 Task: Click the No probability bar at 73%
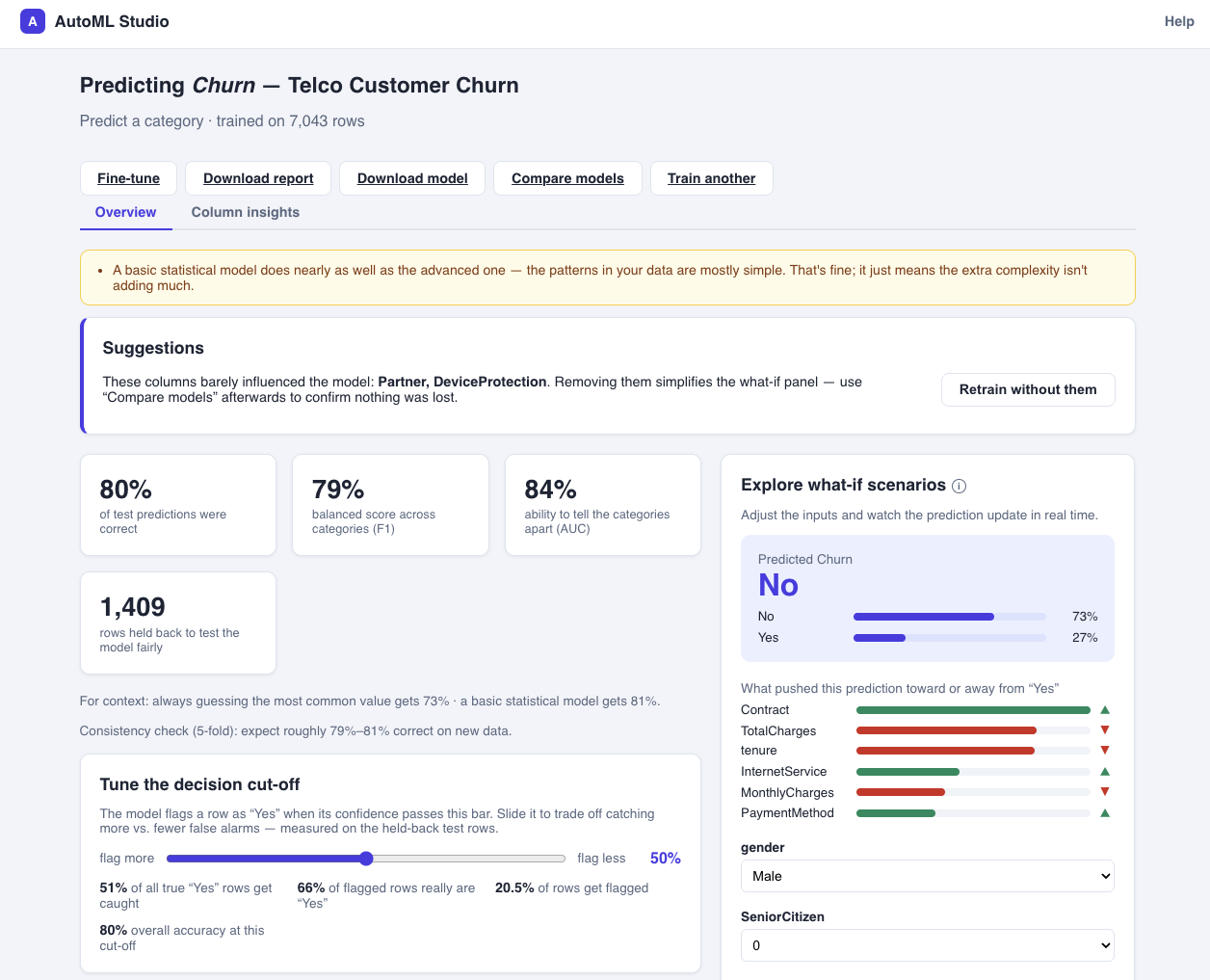[x=950, y=617]
